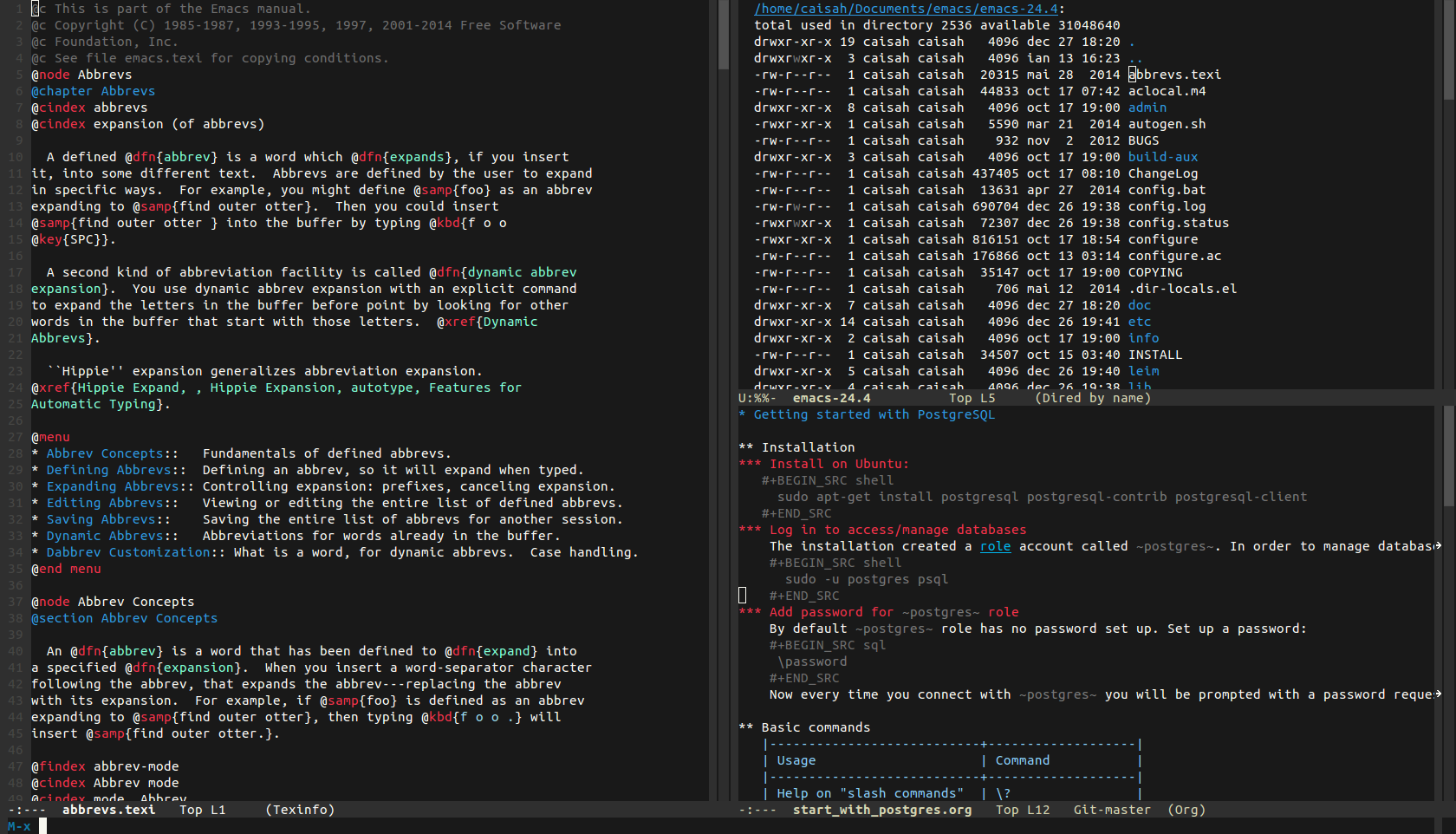This screenshot has width=1456, height=834.
Task: Click the Git-master indicator in mode line
Action: 1112,810
